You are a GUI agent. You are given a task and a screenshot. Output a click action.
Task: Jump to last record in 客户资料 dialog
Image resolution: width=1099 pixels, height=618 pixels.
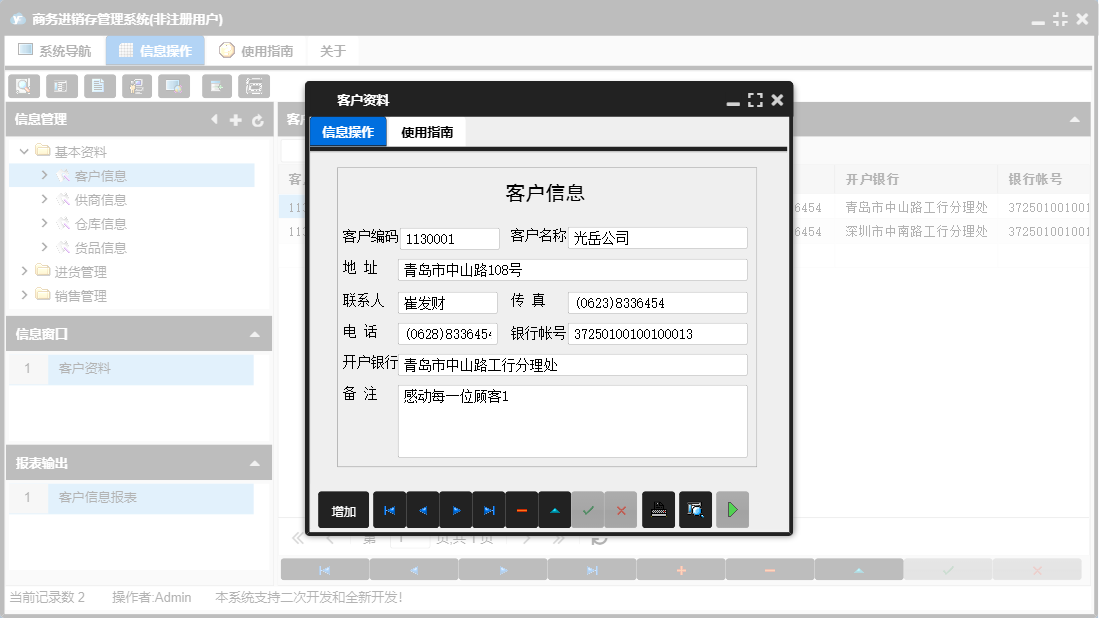pyautogui.click(x=488, y=510)
